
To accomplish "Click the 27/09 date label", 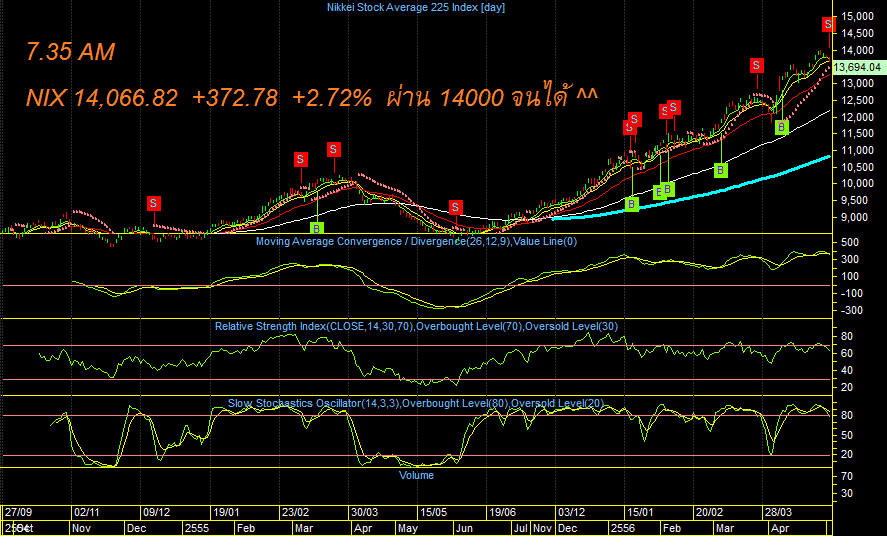I will click(x=18, y=512).
